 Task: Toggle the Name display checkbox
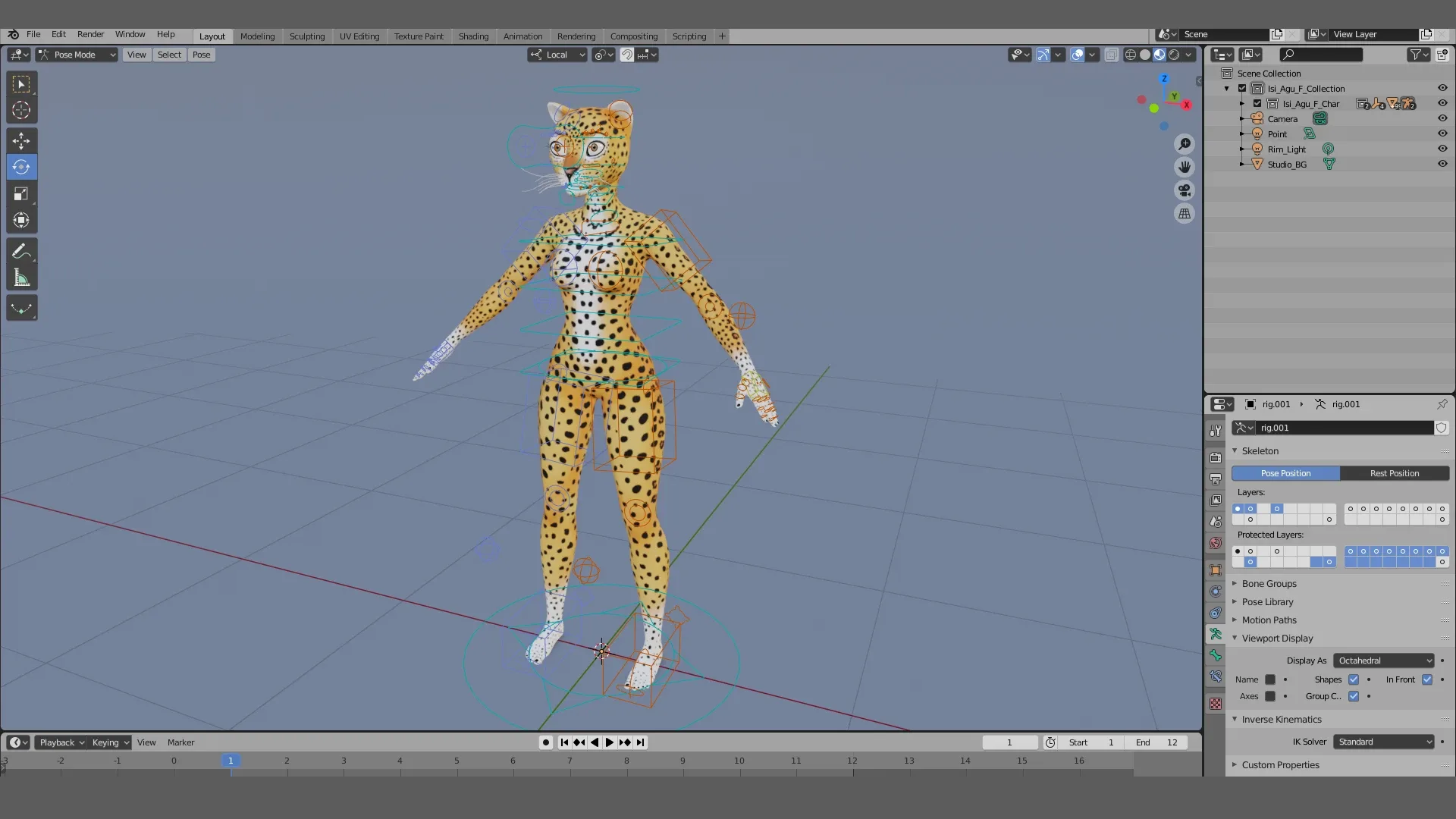(1270, 679)
